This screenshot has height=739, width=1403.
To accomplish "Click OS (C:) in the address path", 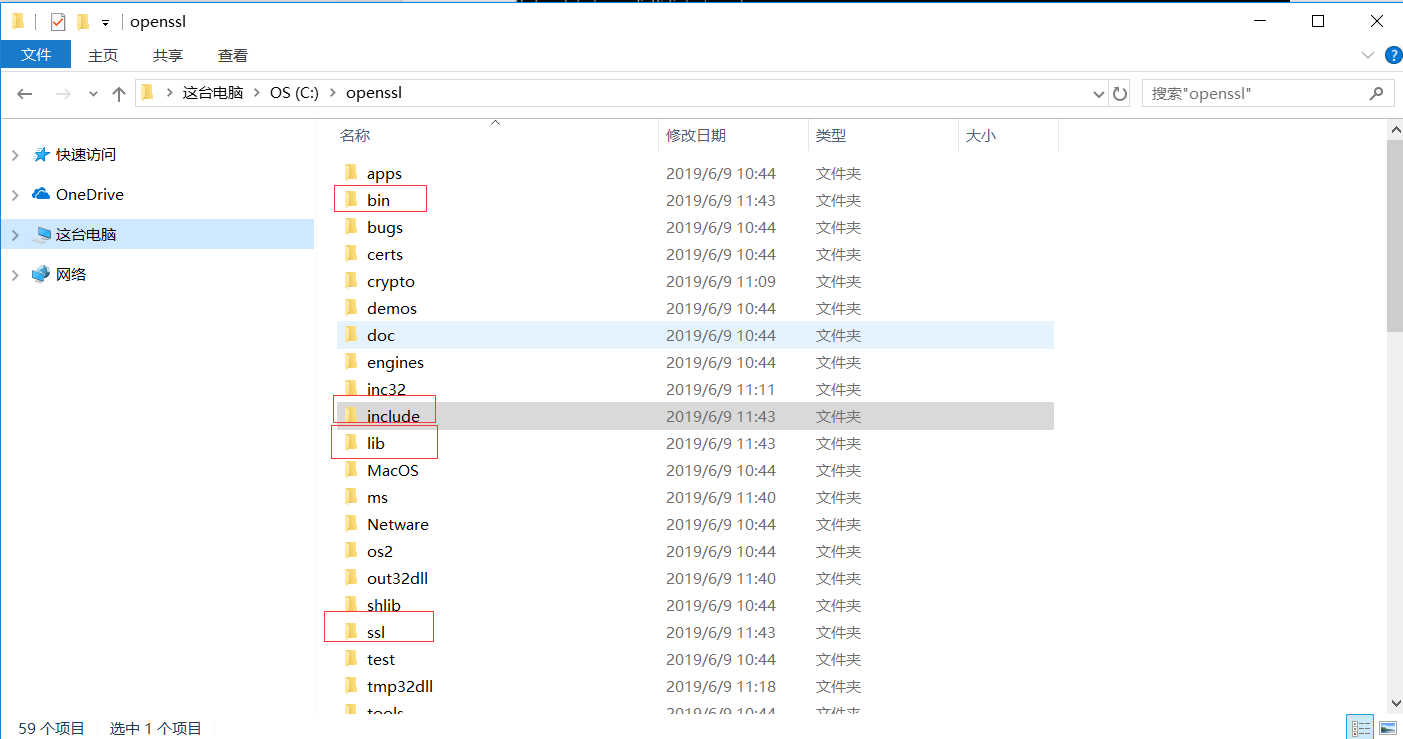I will tap(294, 93).
